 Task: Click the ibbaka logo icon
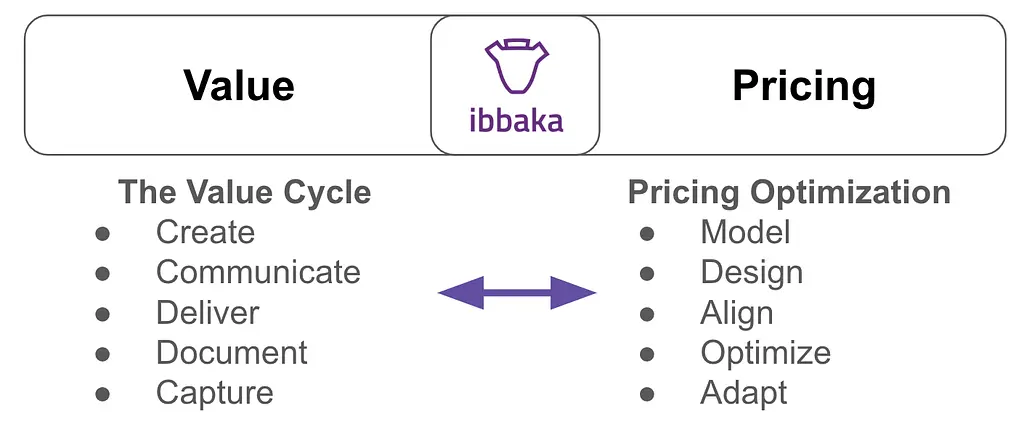515,68
